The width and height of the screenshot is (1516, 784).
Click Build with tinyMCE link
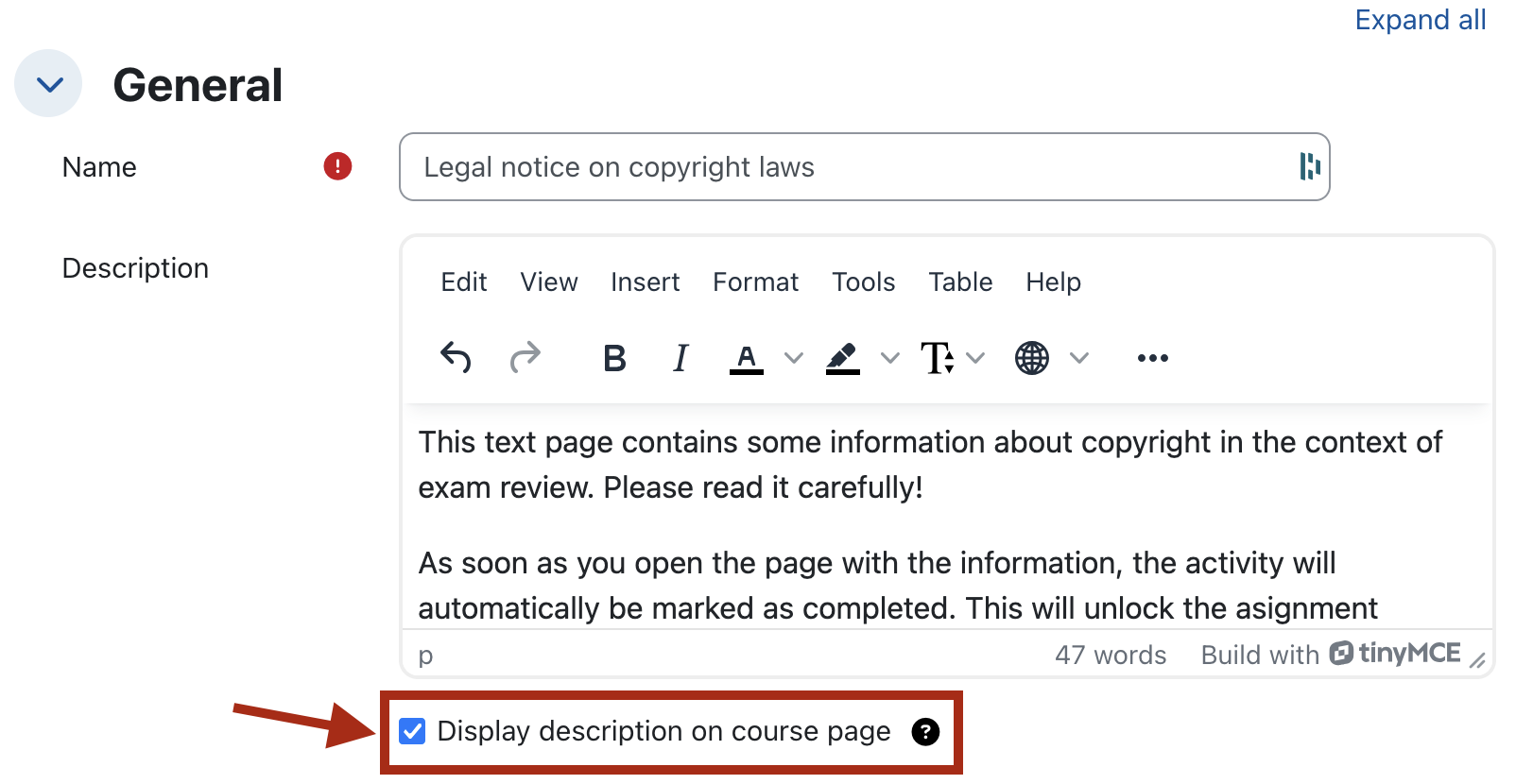[x=1330, y=655]
